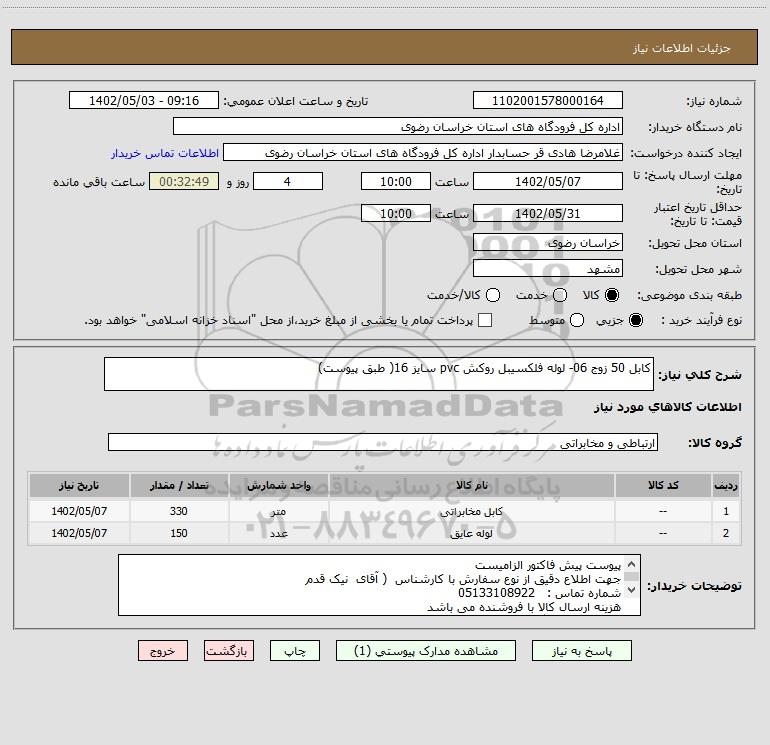This screenshot has height=745, width=770.
Task: Click the ردیف column header
Action: (x=726, y=485)
